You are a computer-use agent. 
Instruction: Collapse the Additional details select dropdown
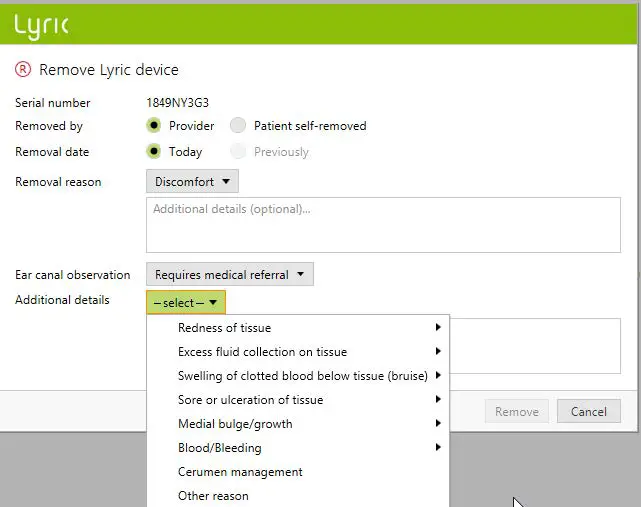click(x=186, y=303)
